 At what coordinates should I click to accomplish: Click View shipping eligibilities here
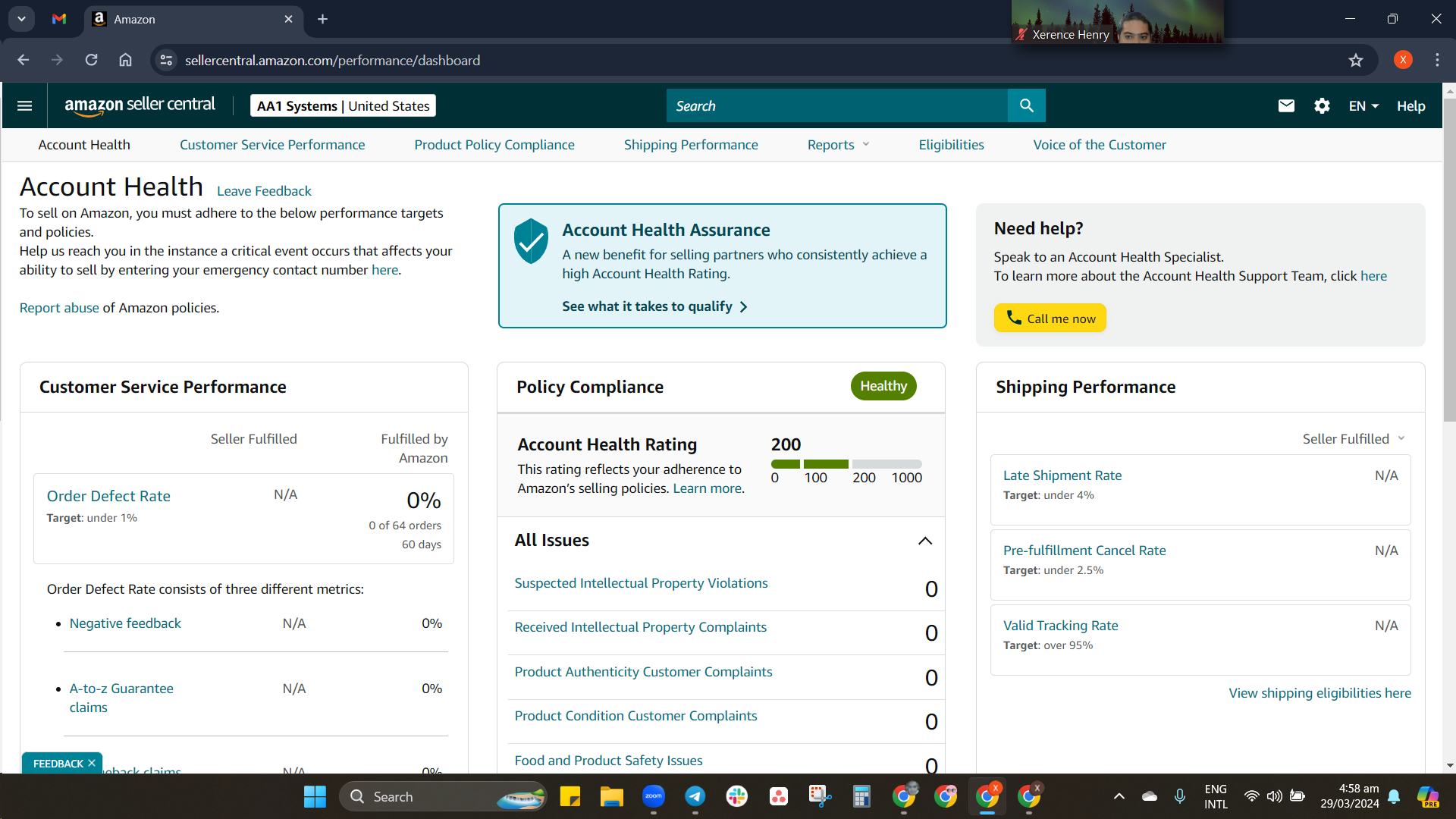click(1319, 693)
